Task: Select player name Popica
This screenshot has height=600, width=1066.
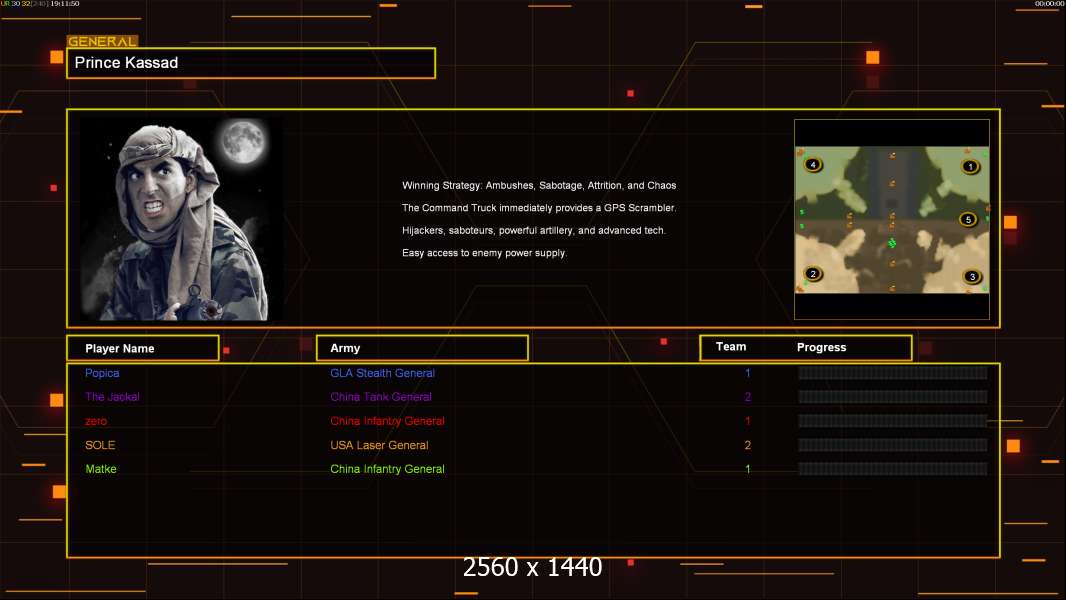Action: [102, 373]
